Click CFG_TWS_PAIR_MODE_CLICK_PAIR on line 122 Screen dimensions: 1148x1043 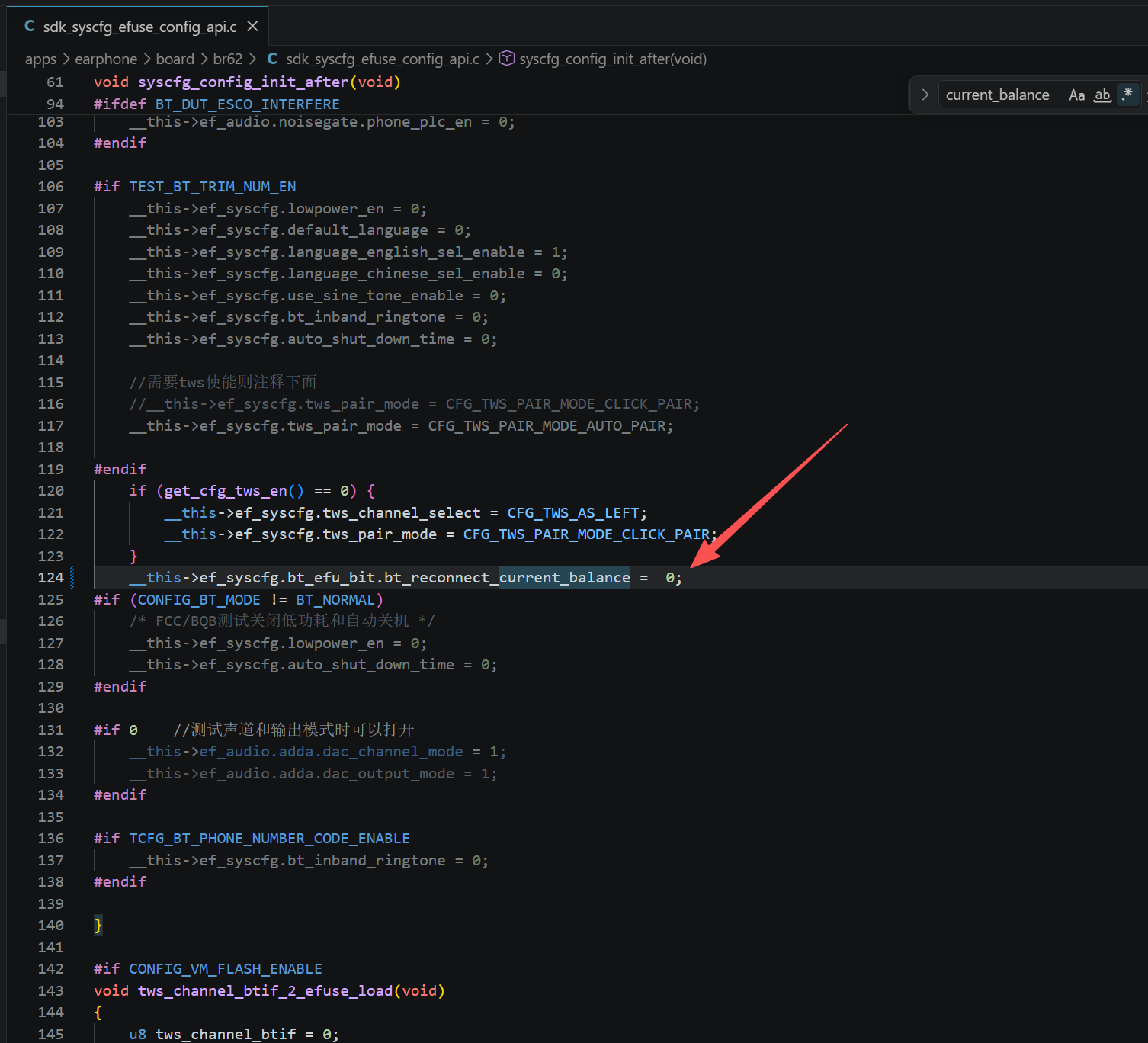click(x=587, y=534)
